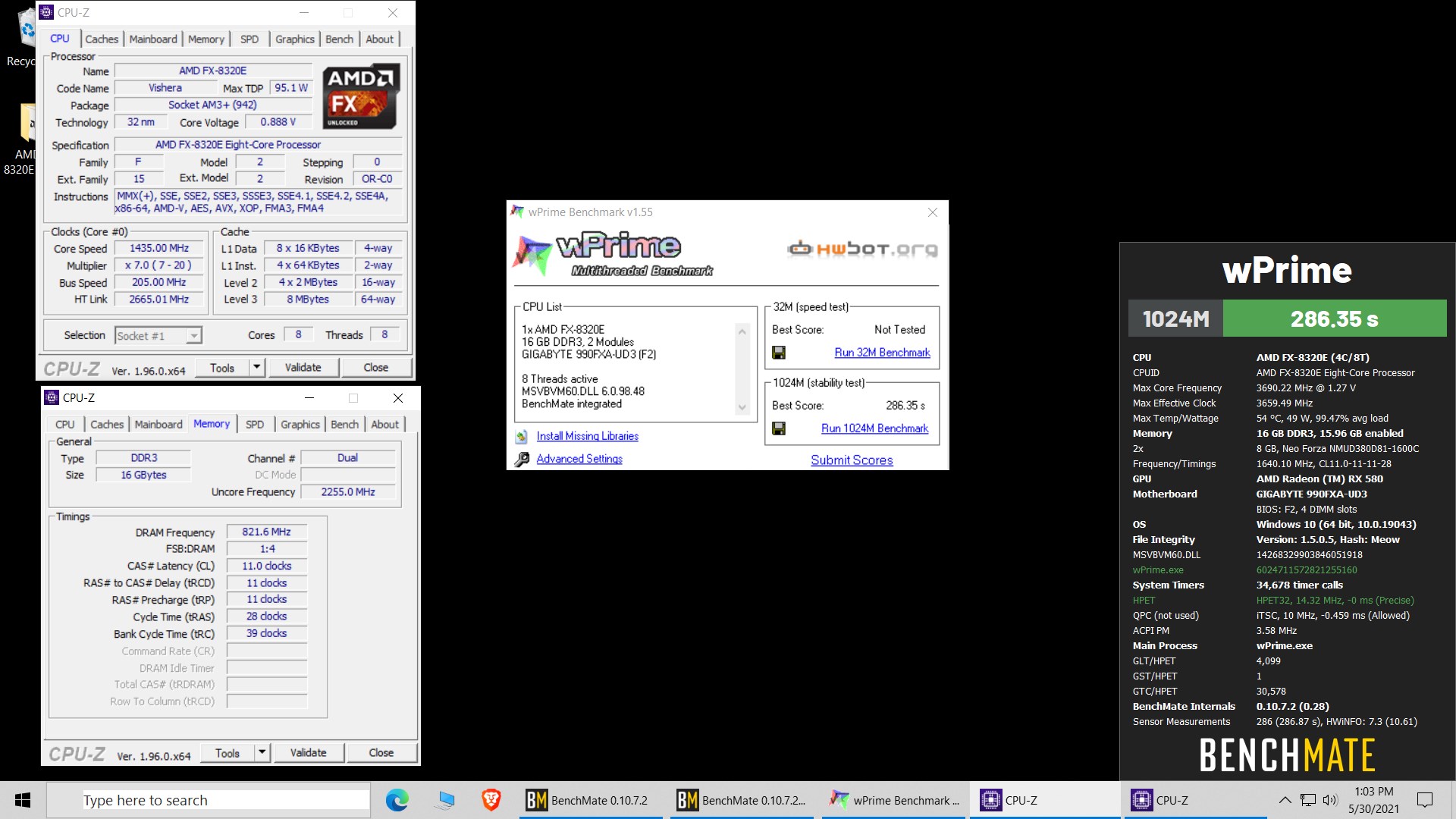
Task: Switch to the second BenchMate 0.10.7.2... taskbar item
Action: pos(742,800)
